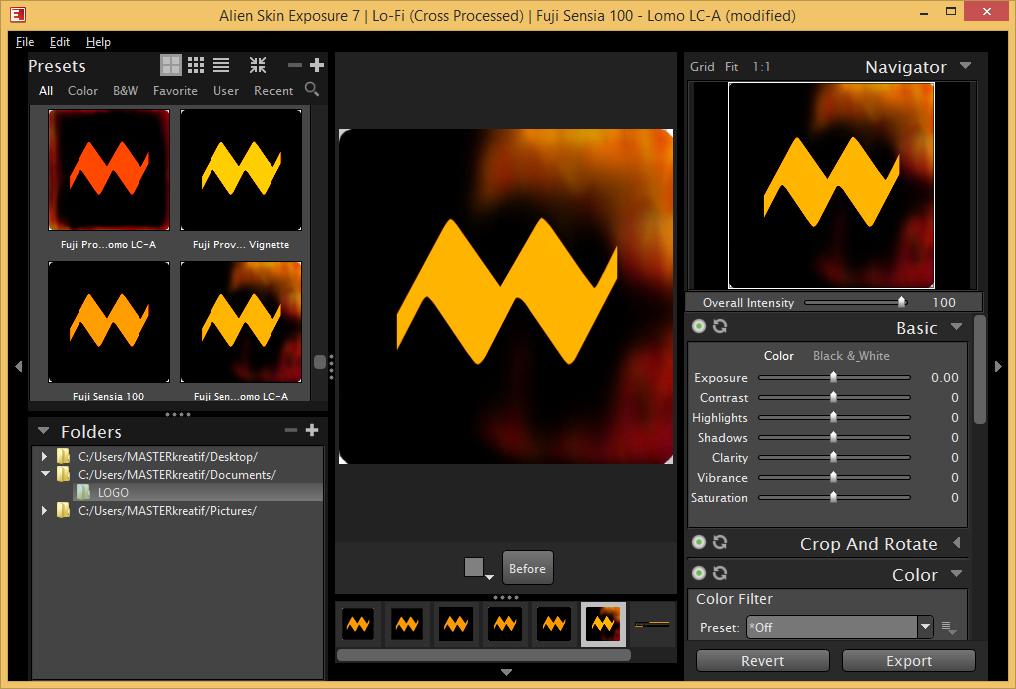The height and width of the screenshot is (689, 1016).
Task: Click the plus icon in Presets header
Action: click(317, 65)
